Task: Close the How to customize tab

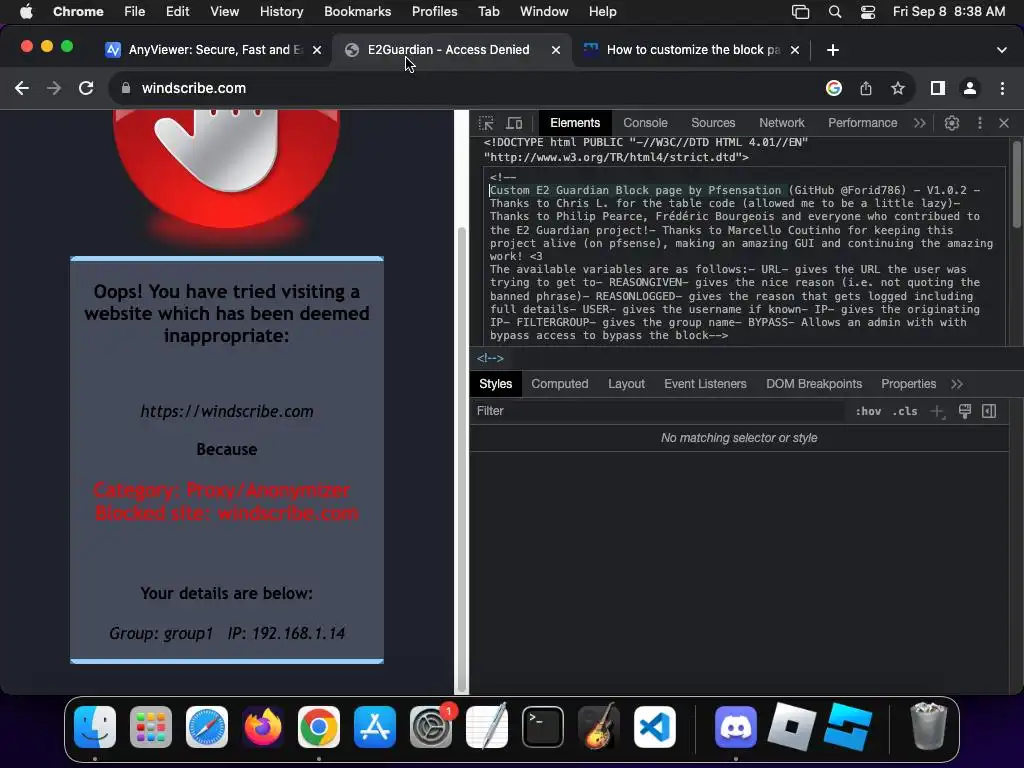Action: (795, 50)
